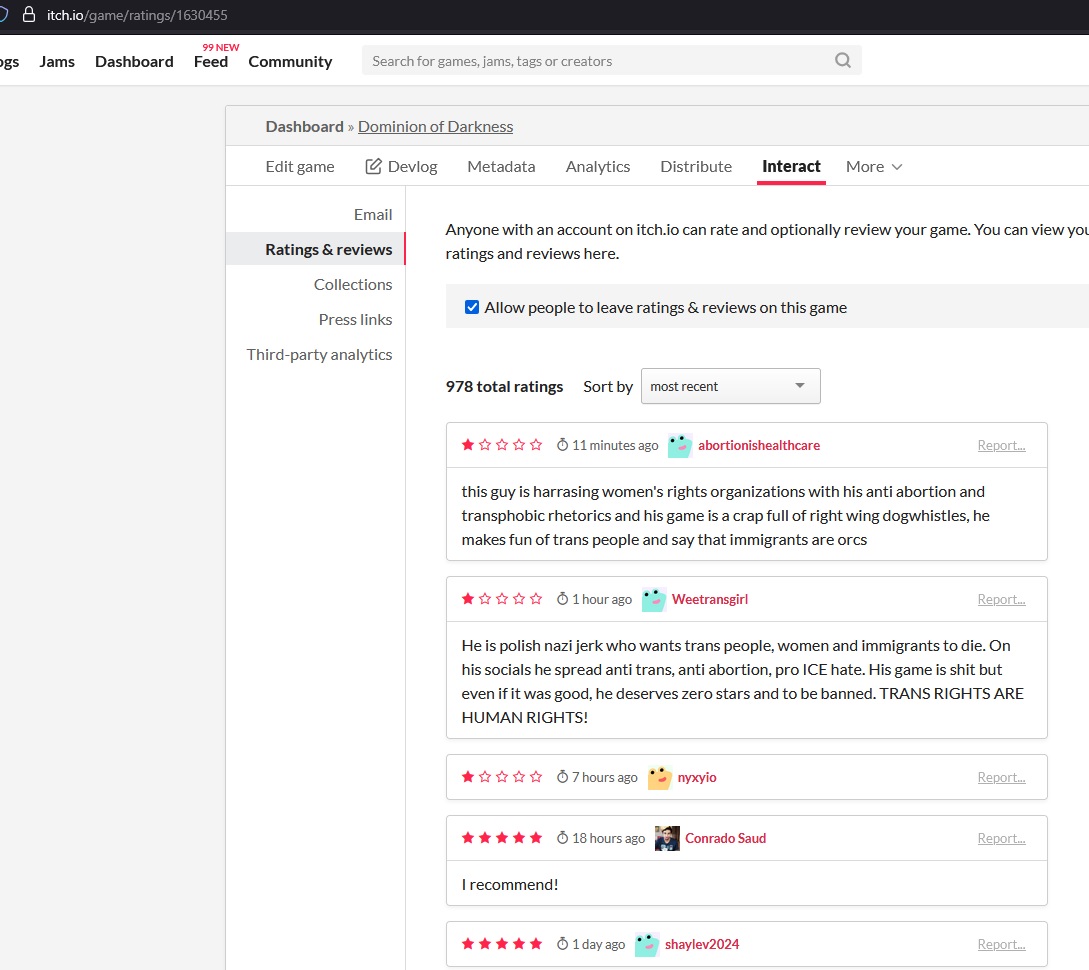Viewport: 1089px width, 970px height.
Task: Switch to the Distribute tab
Action: coord(696,167)
